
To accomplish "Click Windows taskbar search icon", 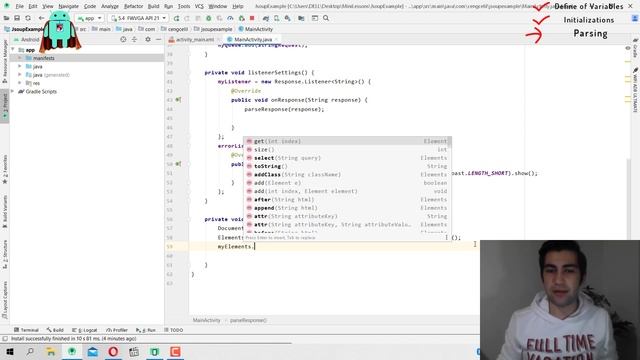I will pyautogui.click(x=30, y=351).
